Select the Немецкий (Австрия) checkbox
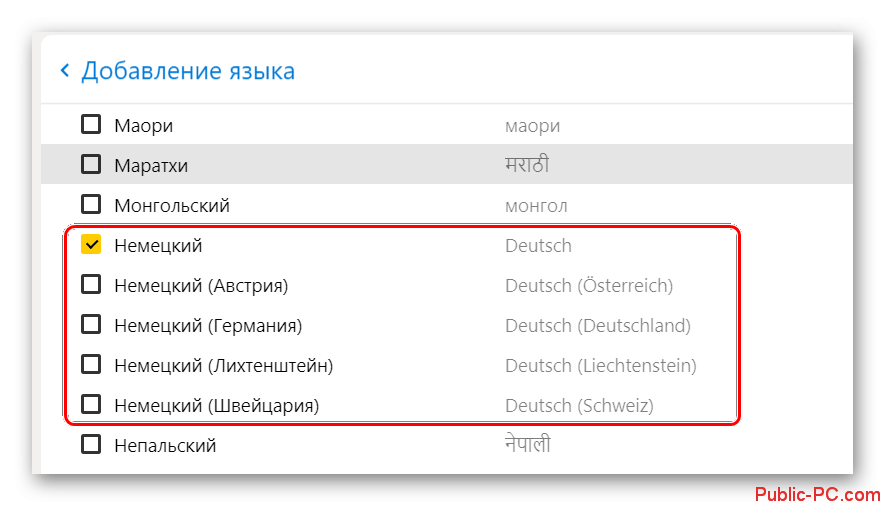The image size is (885, 506). pos(91,284)
